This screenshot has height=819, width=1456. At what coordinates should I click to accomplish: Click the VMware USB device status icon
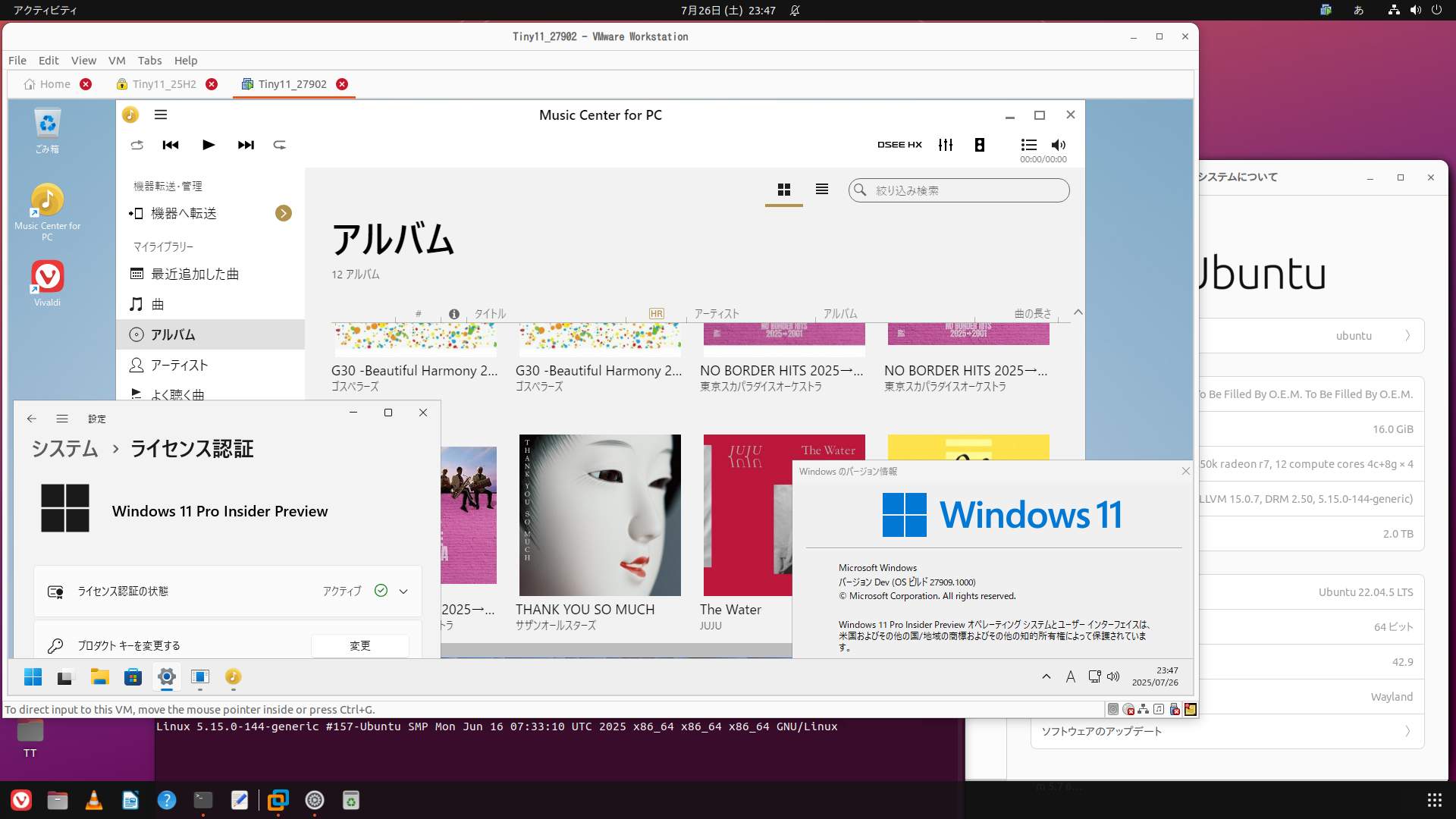(x=1175, y=710)
